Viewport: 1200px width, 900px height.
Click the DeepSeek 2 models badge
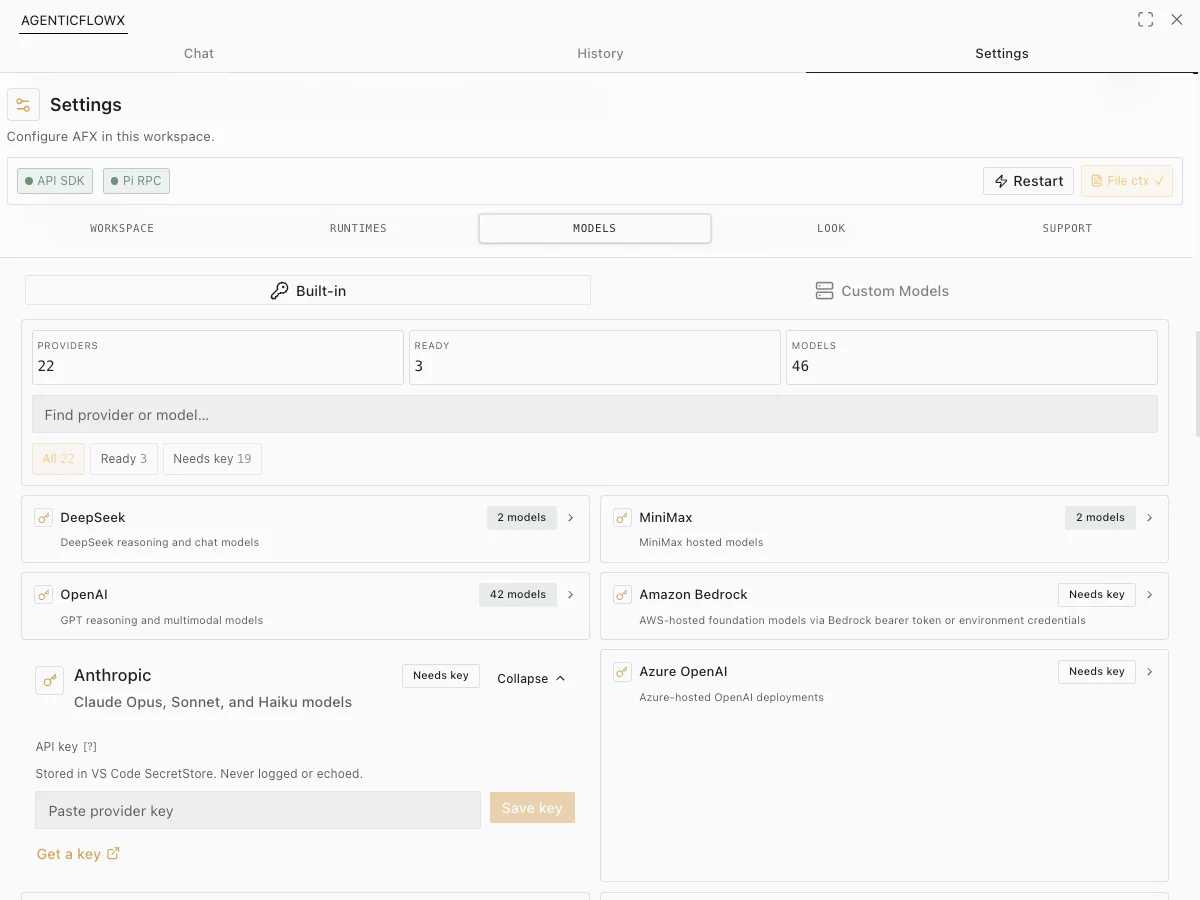click(x=522, y=518)
